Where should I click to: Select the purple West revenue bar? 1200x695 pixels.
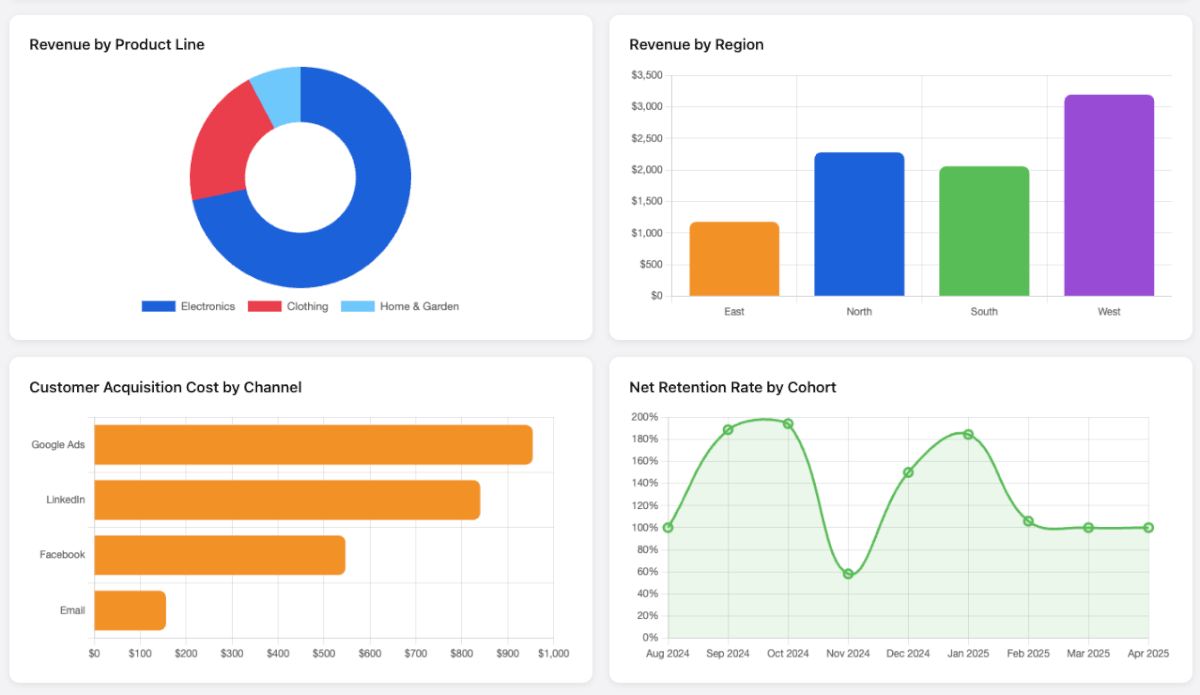(1109, 195)
